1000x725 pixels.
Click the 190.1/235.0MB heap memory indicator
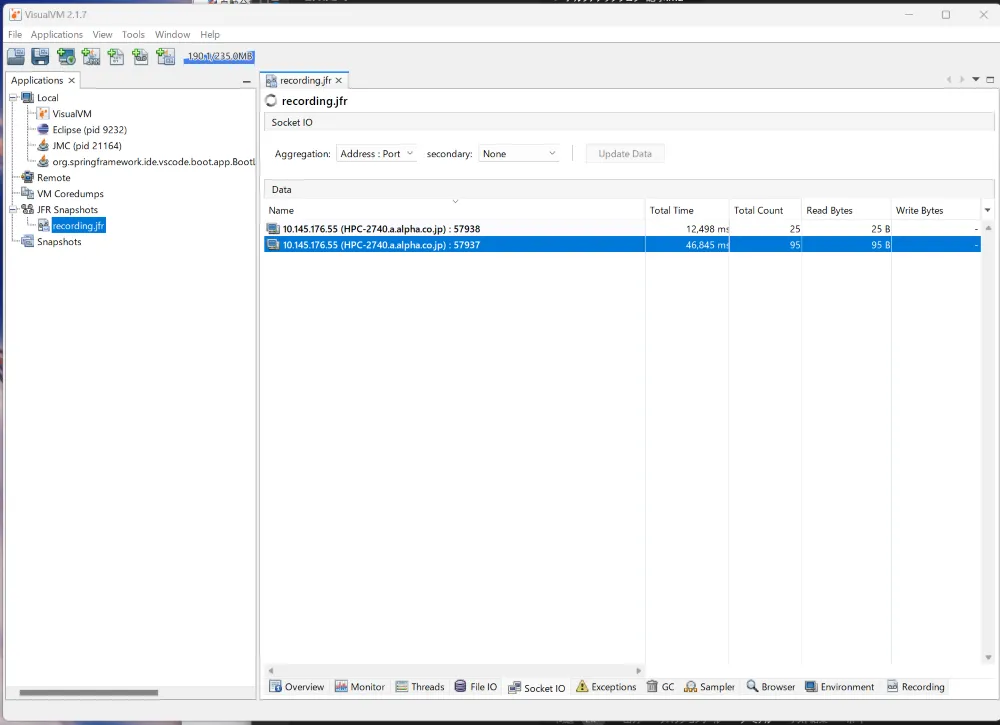point(219,57)
